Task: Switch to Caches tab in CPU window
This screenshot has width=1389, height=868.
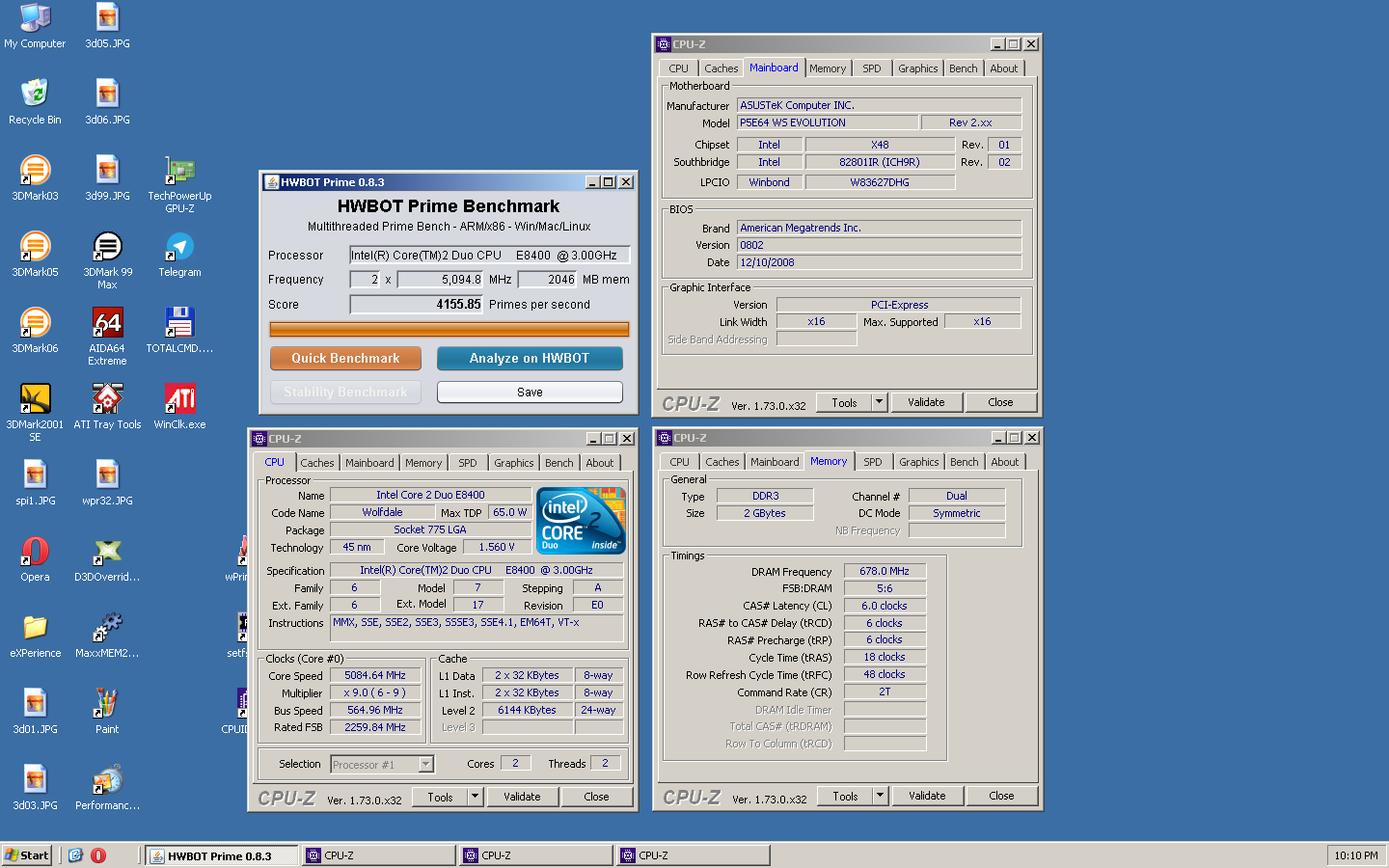Action: 317,463
